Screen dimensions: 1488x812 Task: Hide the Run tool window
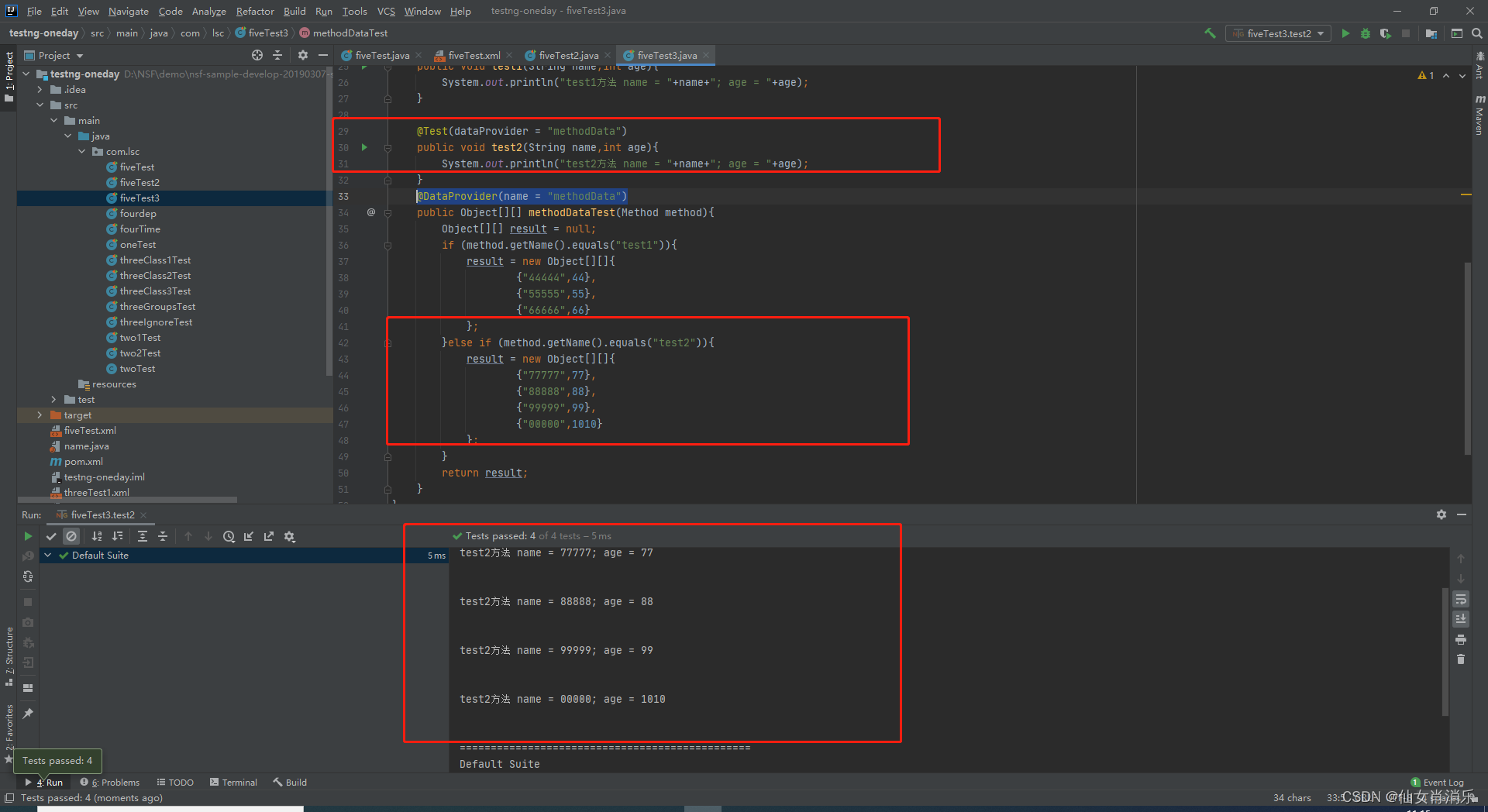(x=1462, y=514)
